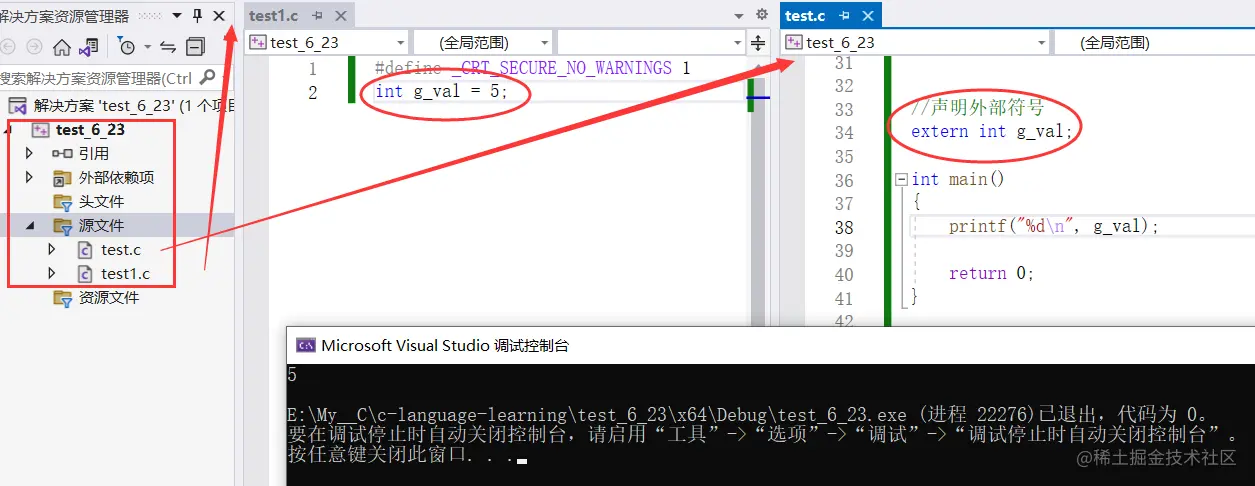Click the Collapse All icon in Solution Explorer

(195, 47)
